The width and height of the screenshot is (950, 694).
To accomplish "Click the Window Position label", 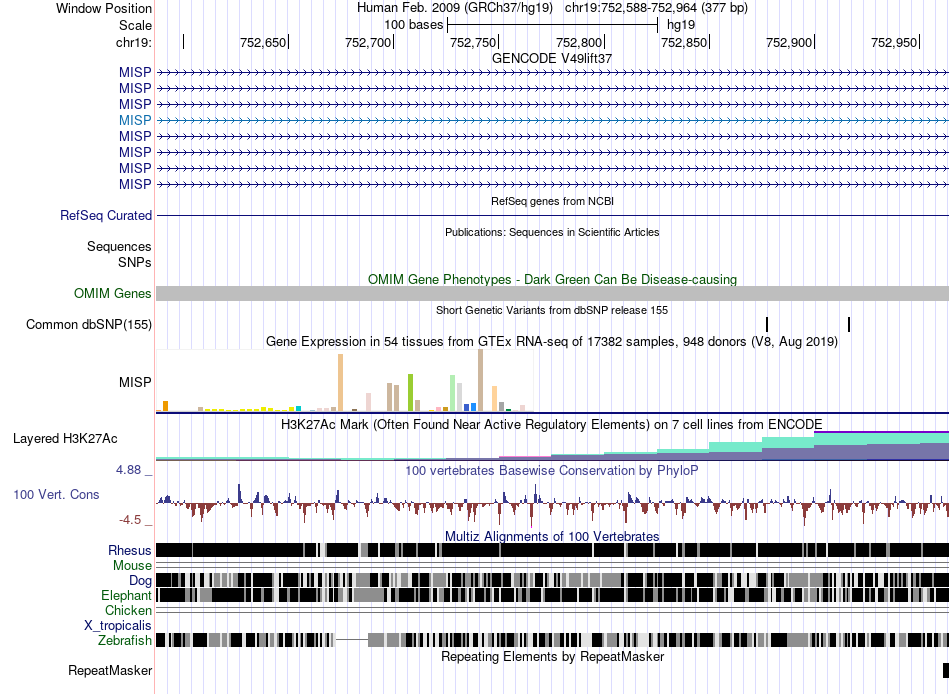I will tap(104, 8).
